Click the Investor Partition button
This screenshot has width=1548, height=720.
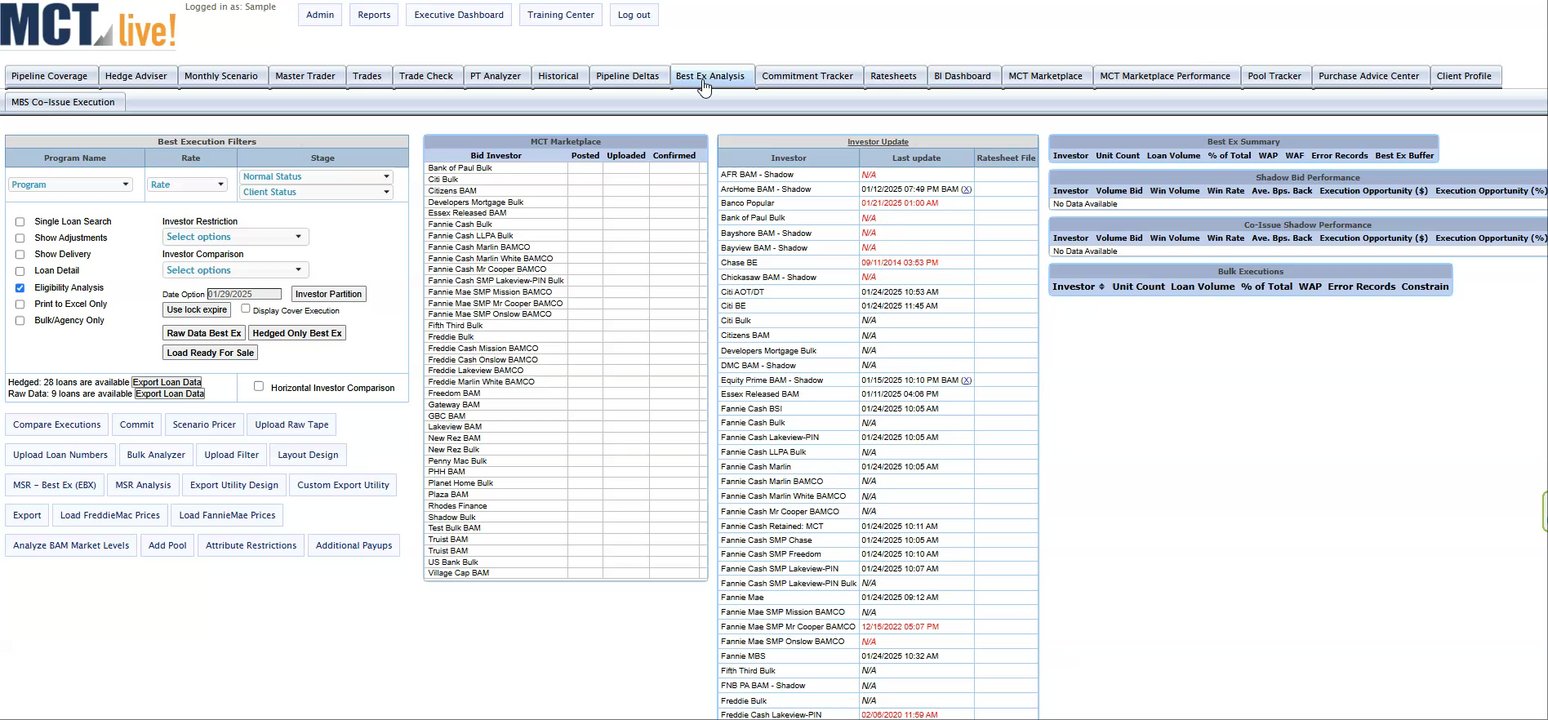[329, 294]
